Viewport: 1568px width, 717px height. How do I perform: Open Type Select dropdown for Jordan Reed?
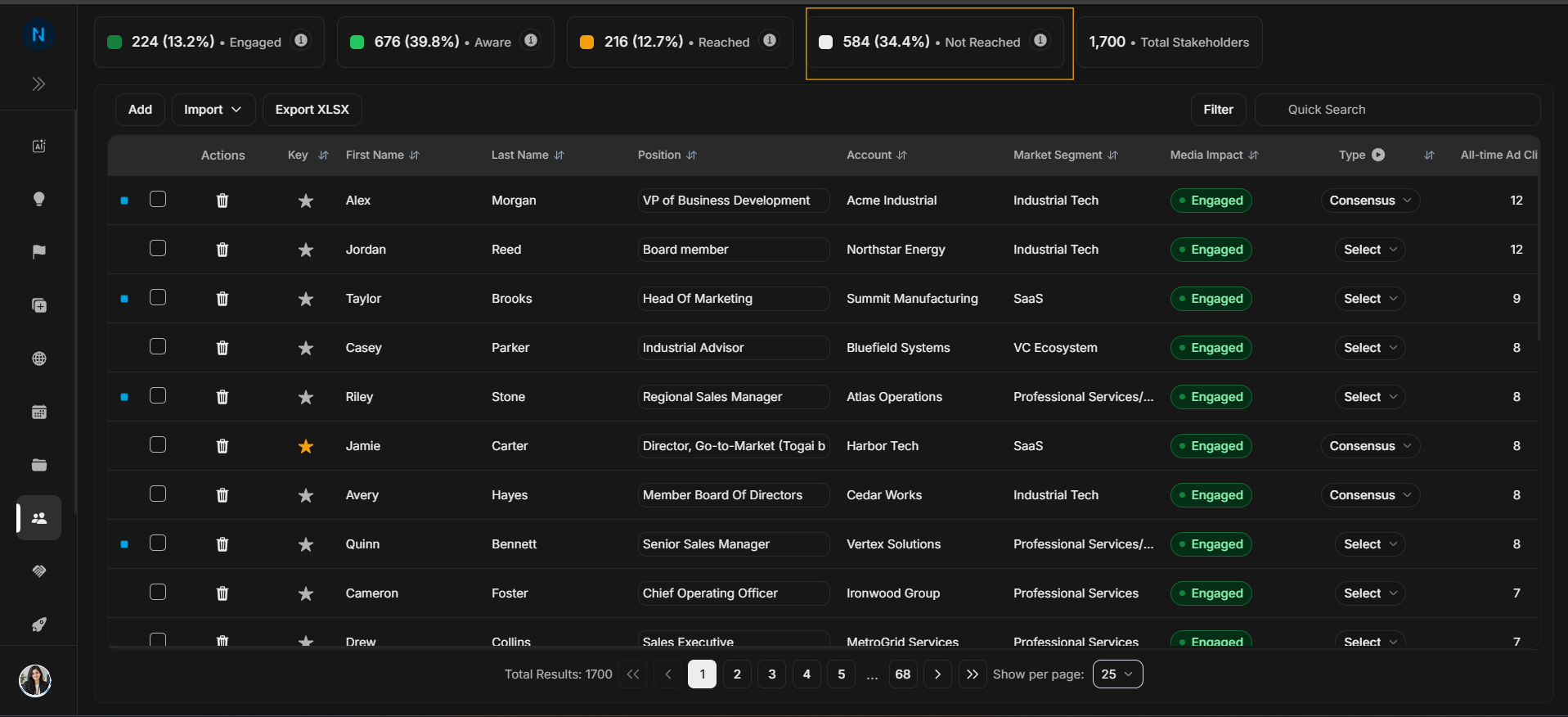1370,250
